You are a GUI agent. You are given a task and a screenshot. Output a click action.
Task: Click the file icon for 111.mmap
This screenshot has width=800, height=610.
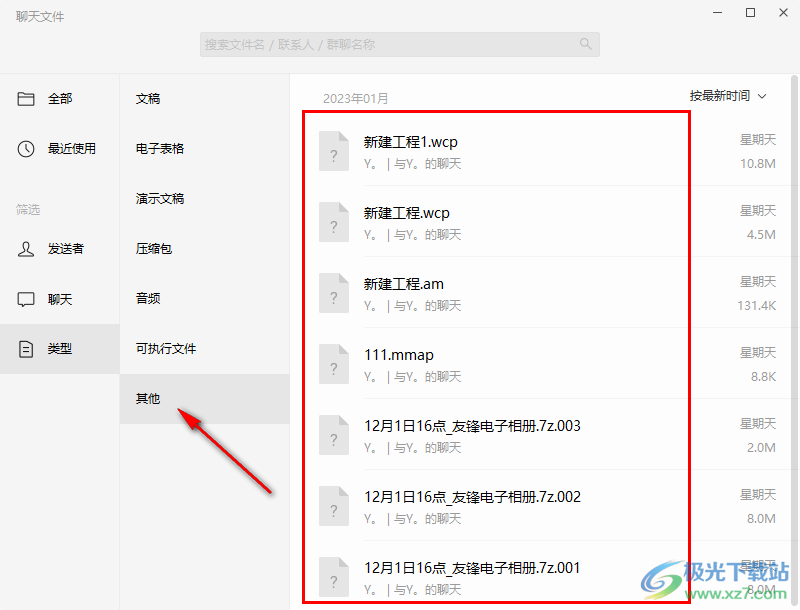(333, 364)
